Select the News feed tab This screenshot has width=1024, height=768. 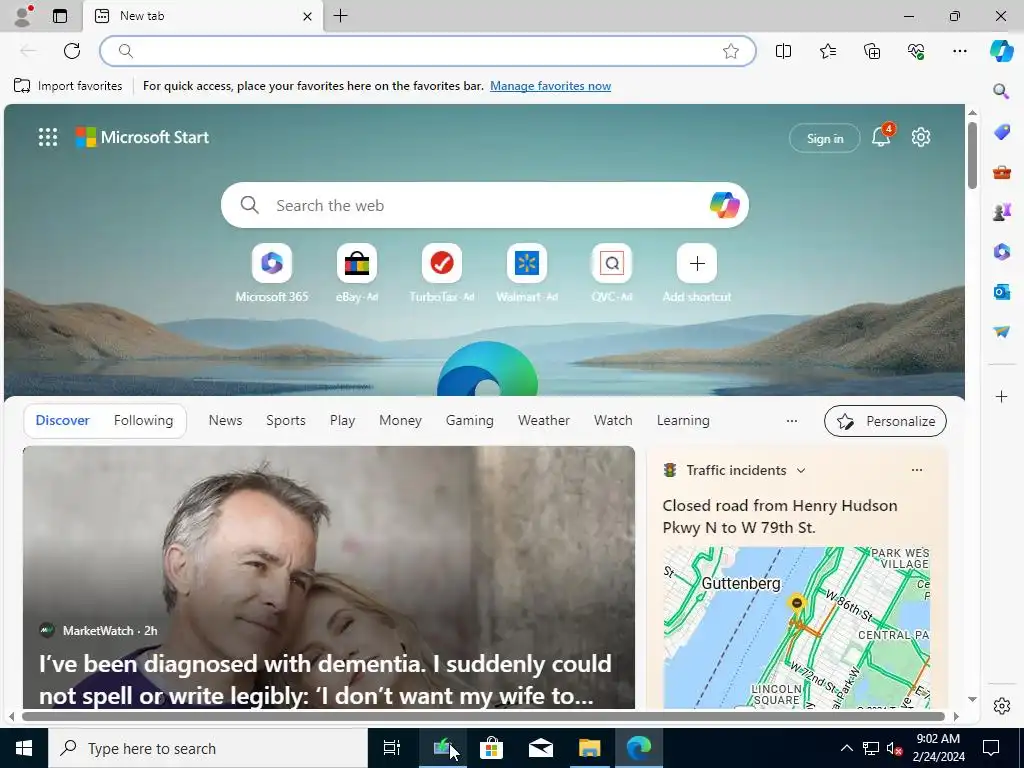coord(225,421)
